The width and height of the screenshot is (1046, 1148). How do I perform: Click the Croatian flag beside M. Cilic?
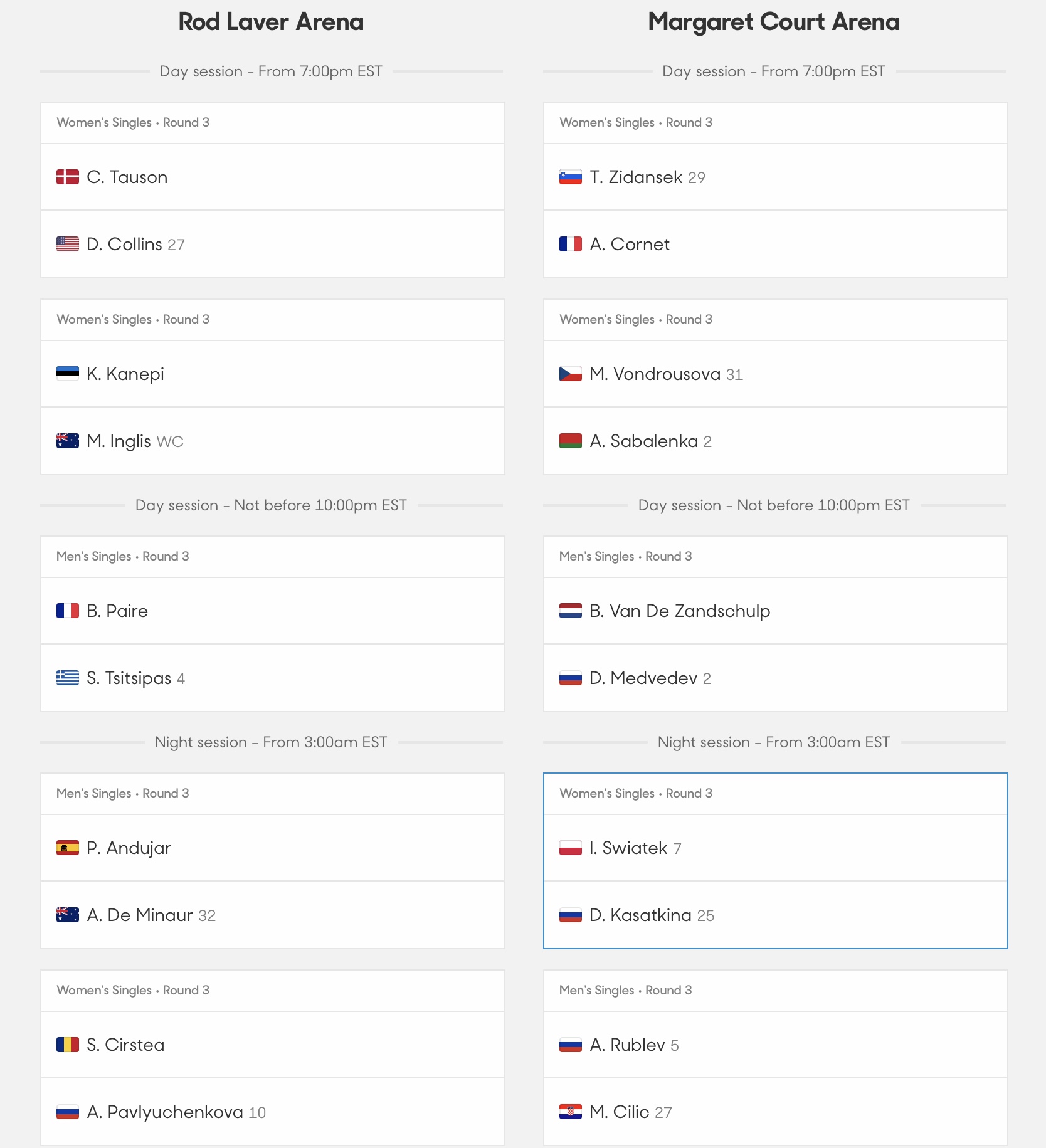point(571,1112)
